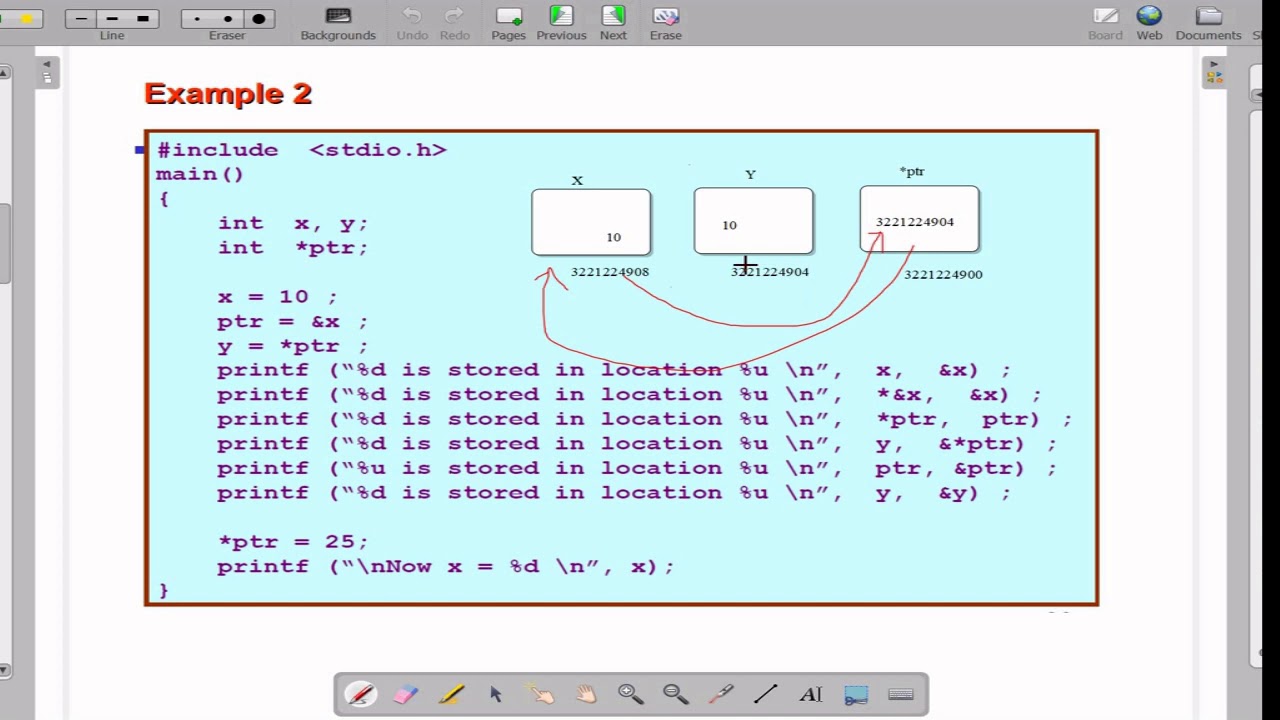Open the Documents mode
The image size is (1280, 720).
point(1208,24)
